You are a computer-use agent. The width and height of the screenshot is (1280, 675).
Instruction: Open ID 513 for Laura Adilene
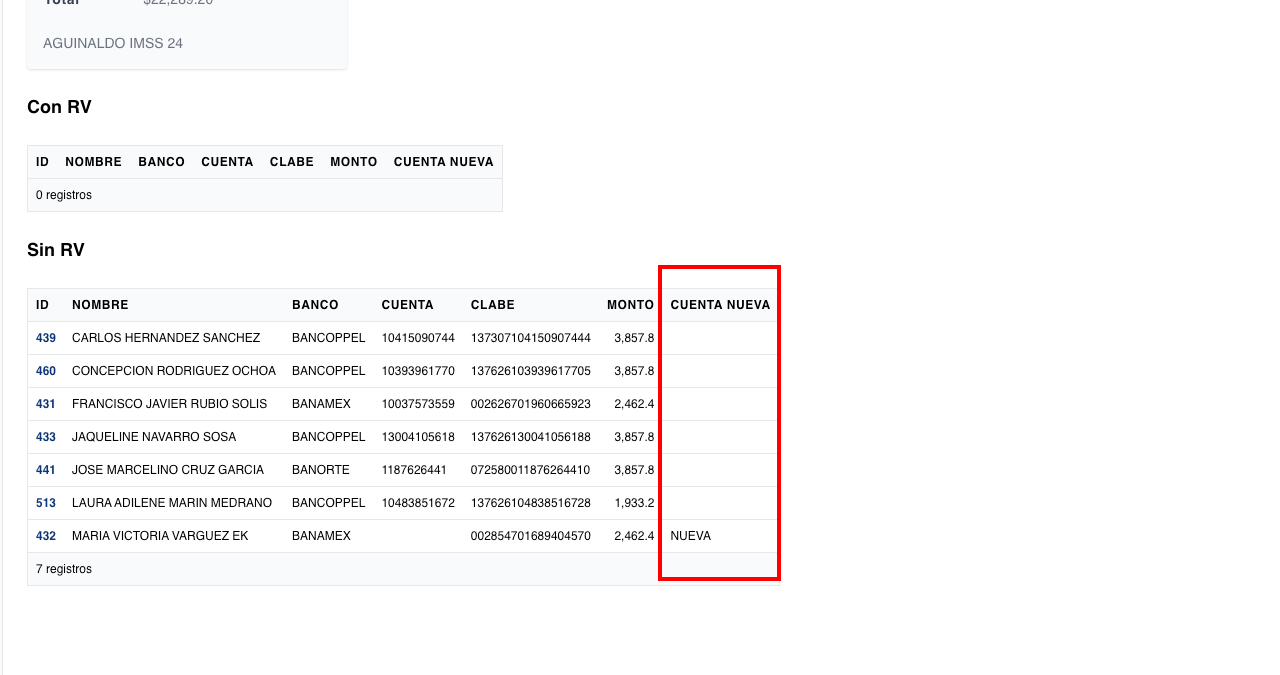point(46,503)
